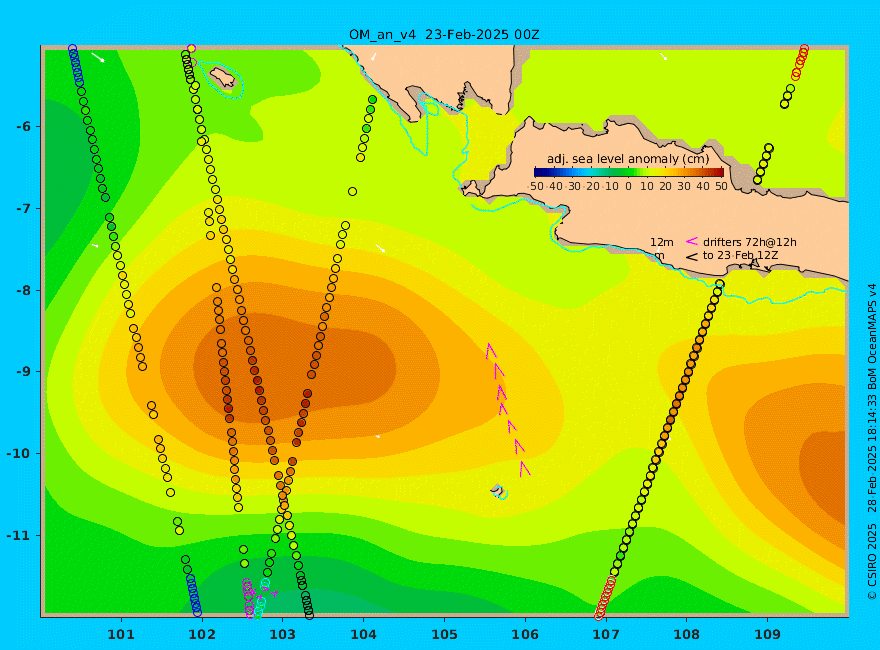Click the black drifter arrow in the legend
880x650 pixels.
pos(691,257)
